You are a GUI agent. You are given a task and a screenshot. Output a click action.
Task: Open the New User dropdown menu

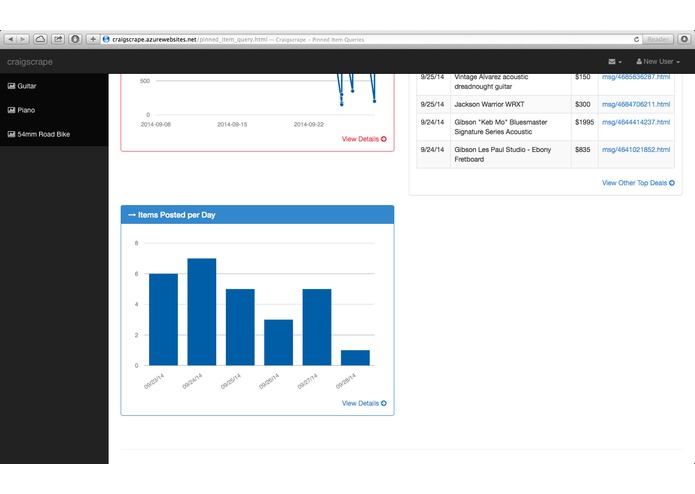tap(658, 62)
